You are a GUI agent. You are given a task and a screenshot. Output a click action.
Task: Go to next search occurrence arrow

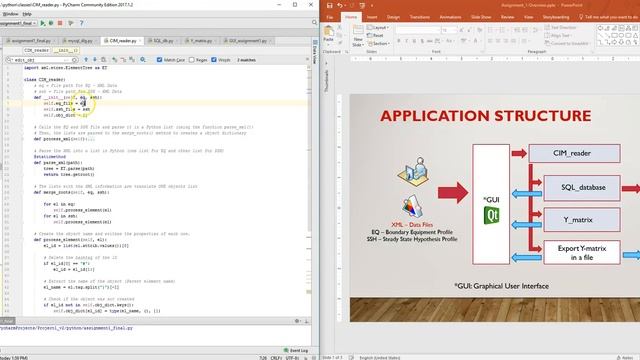(x=95, y=60)
